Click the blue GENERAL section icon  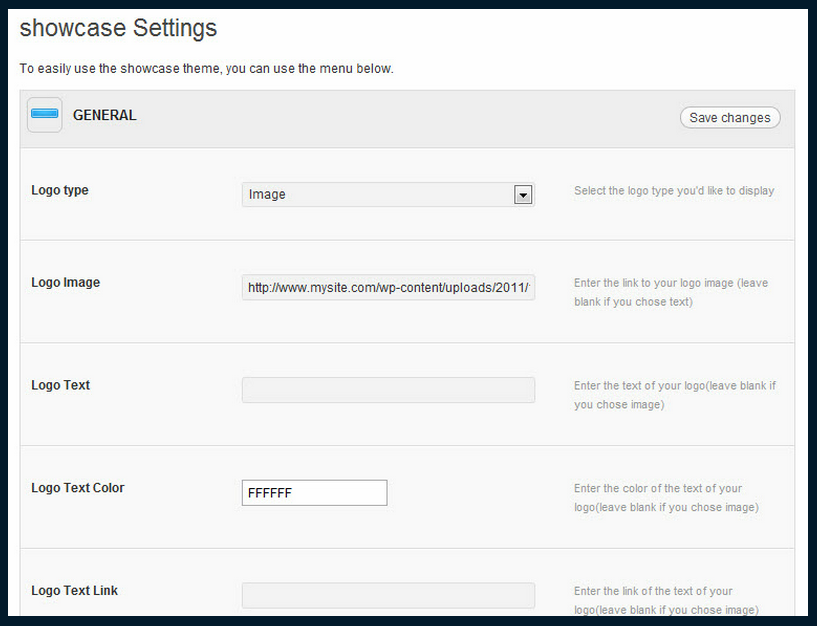(45, 115)
